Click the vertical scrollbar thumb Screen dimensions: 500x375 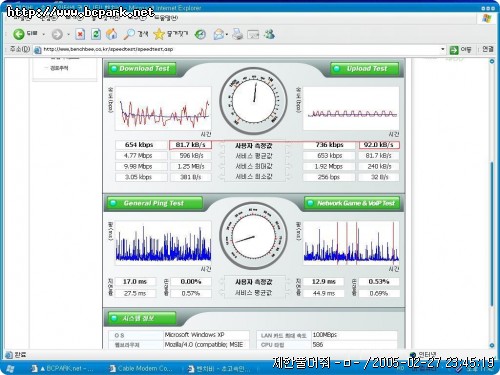pos(492,233)
